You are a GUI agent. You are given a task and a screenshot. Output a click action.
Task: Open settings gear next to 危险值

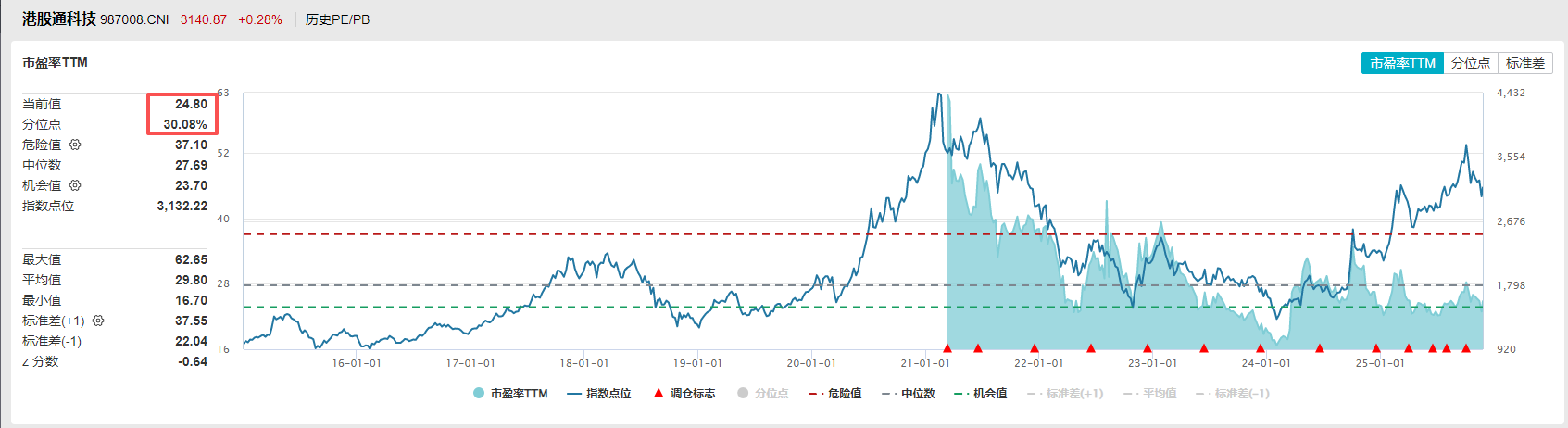coord(75,145)
